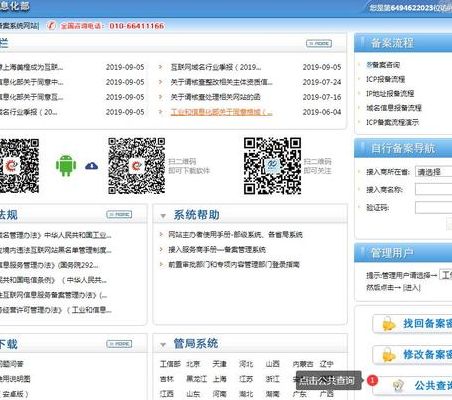Collapse the 管局系统 section triangle
This screenshot has width=452, height=400.
(x=163, y=344)
